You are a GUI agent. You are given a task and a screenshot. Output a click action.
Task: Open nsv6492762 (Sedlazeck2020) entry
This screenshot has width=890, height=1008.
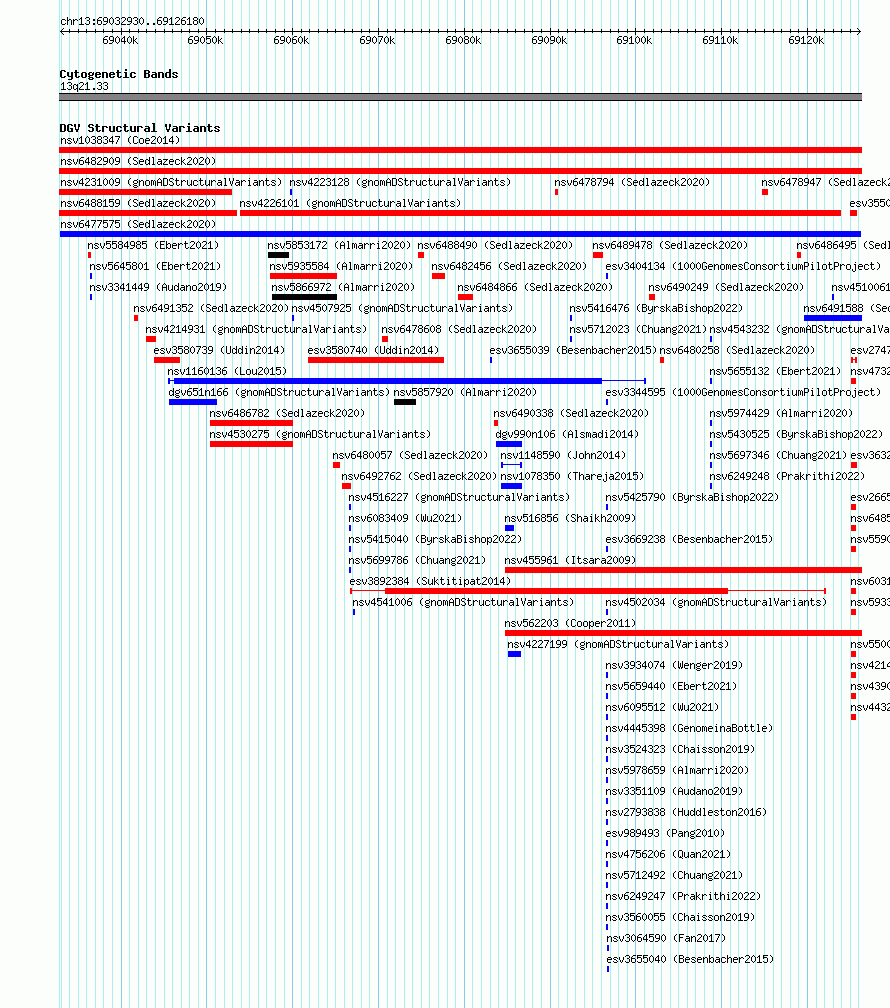(419, 476)
